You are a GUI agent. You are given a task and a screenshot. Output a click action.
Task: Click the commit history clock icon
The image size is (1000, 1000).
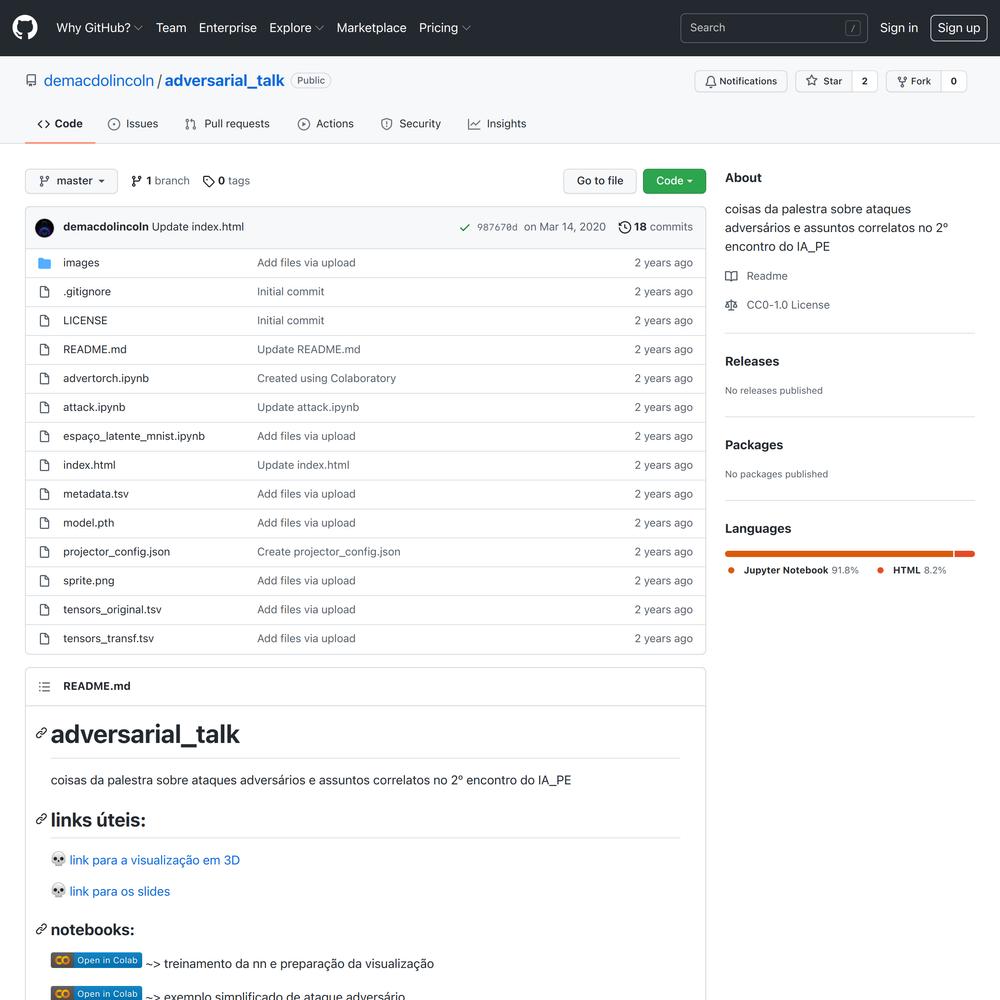(x=624, y=227)
